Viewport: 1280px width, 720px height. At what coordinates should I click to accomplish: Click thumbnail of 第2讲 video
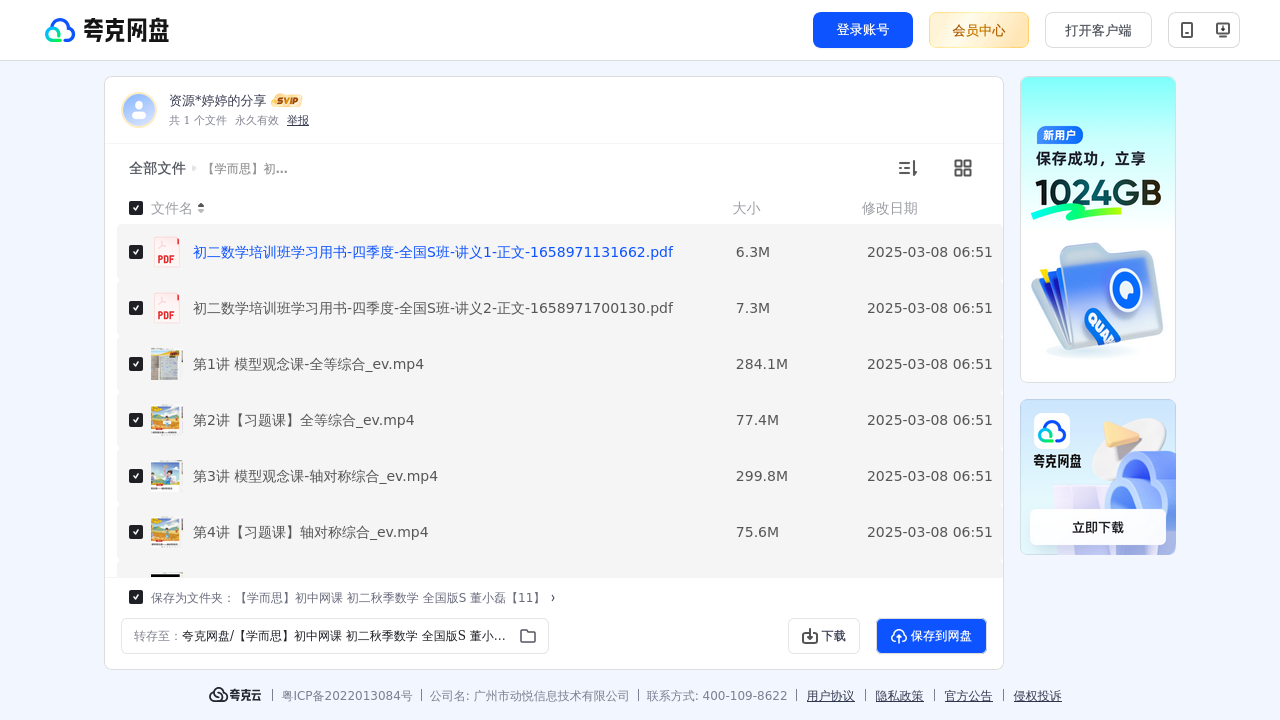tap(167, 420)
